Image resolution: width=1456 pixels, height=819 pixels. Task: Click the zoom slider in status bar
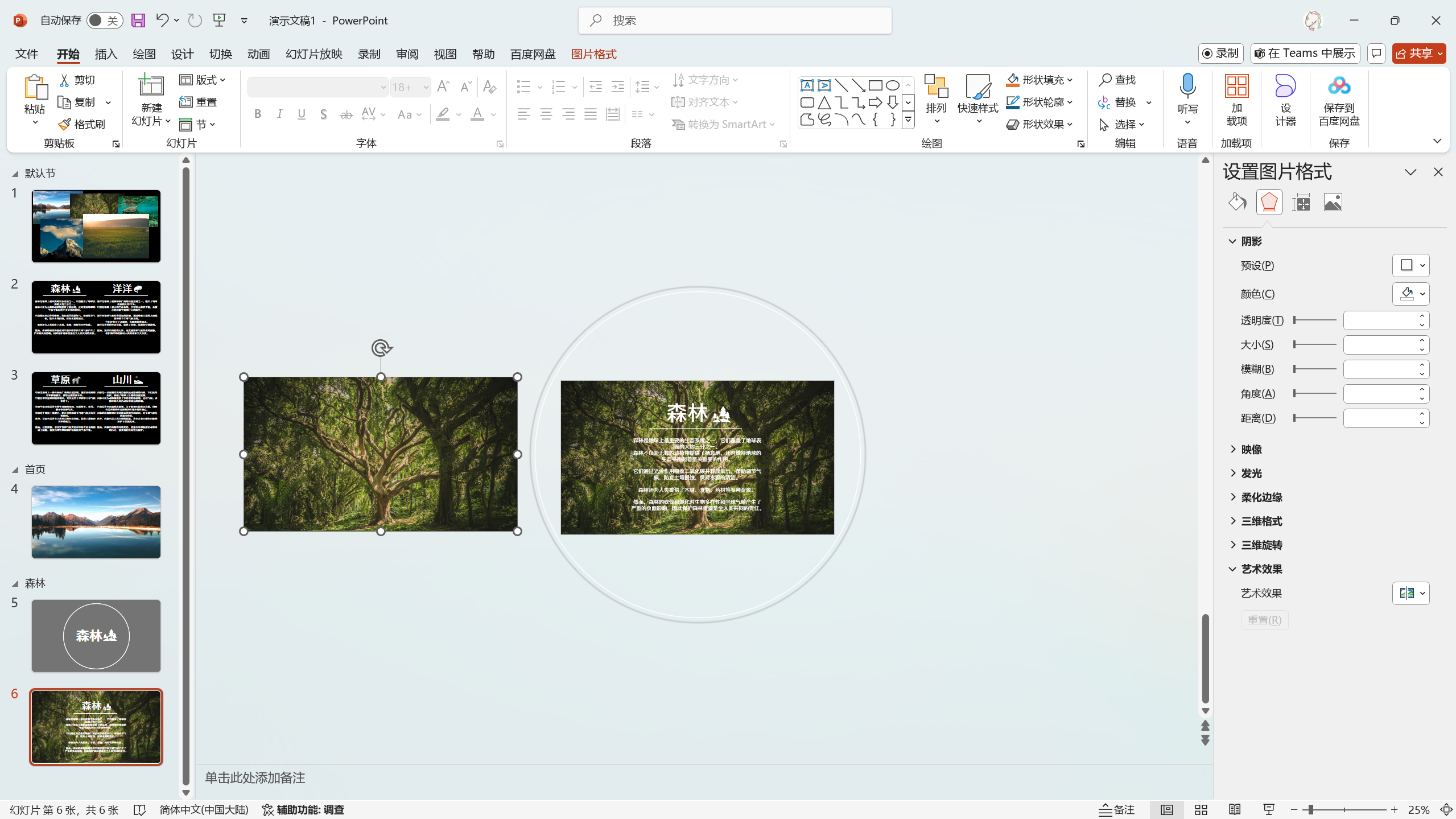coord(1344,809)
